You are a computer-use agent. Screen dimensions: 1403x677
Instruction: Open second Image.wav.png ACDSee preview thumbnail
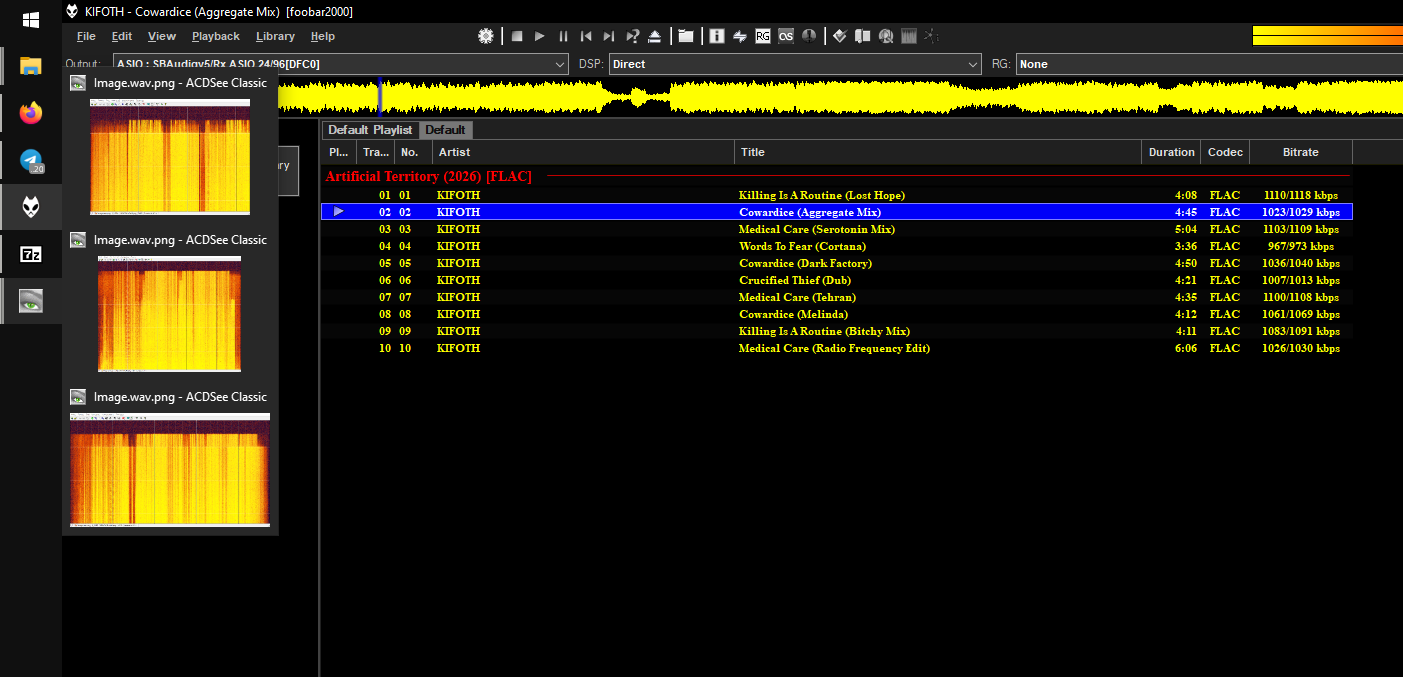(170, 313)
